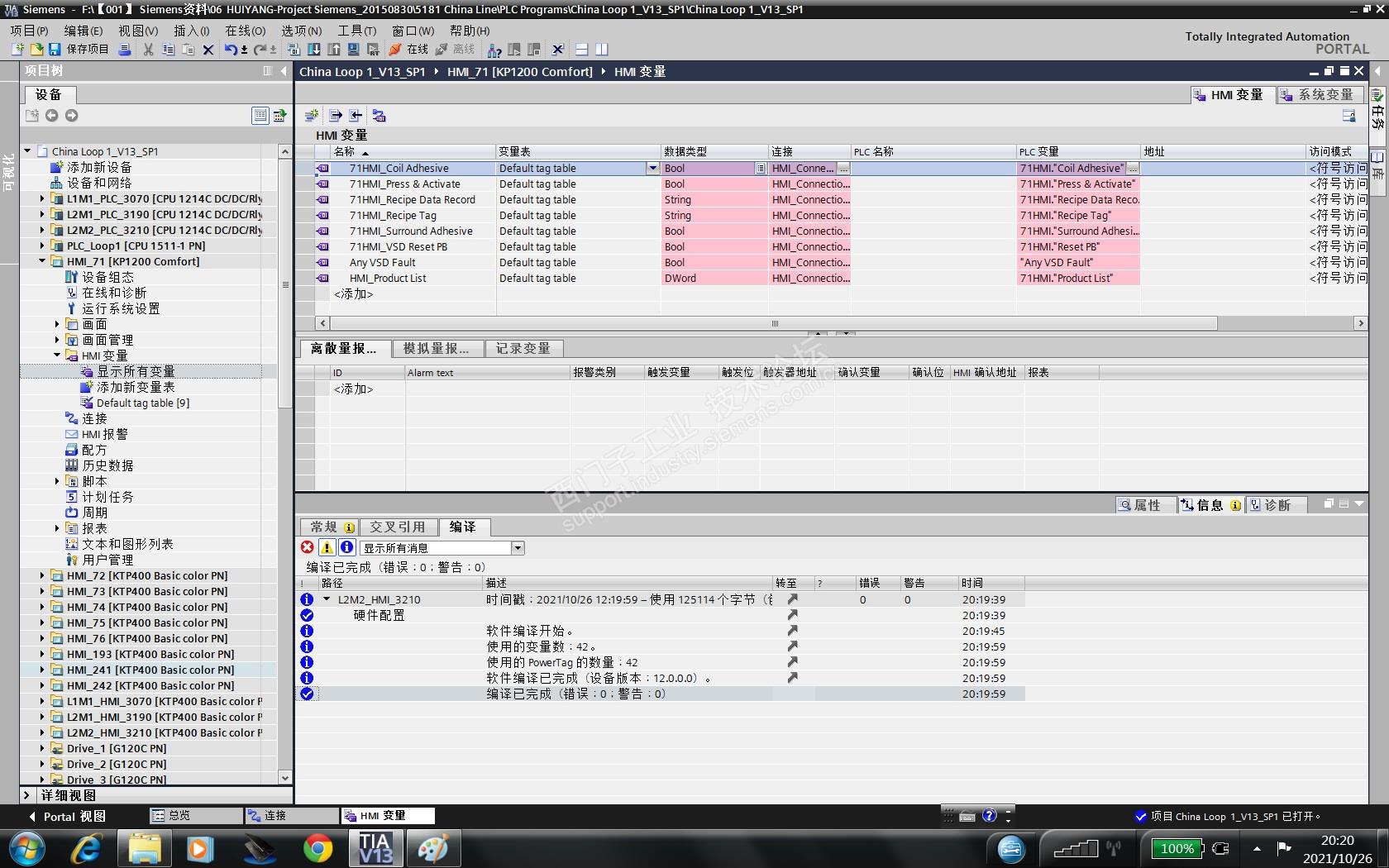
Task: Expand the Drive_1 [G120C PN] node
Action: (42, 748)
